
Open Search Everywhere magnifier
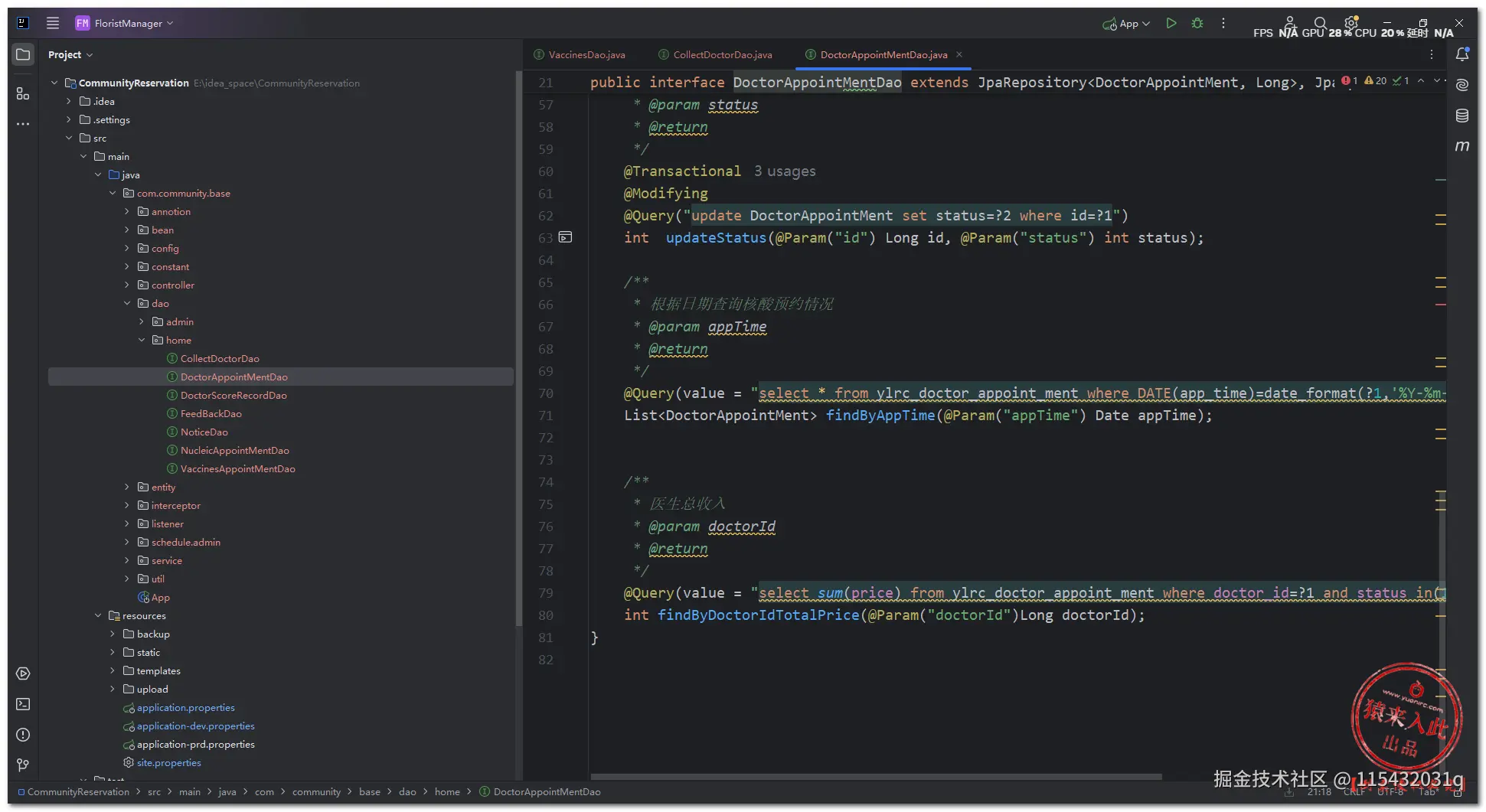point(1321,23)
